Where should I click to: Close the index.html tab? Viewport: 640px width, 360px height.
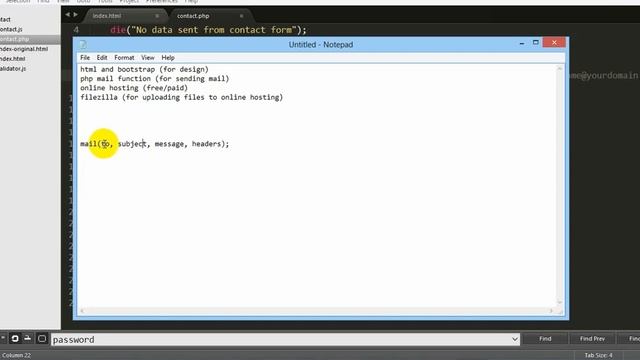[x=157, y=16]
